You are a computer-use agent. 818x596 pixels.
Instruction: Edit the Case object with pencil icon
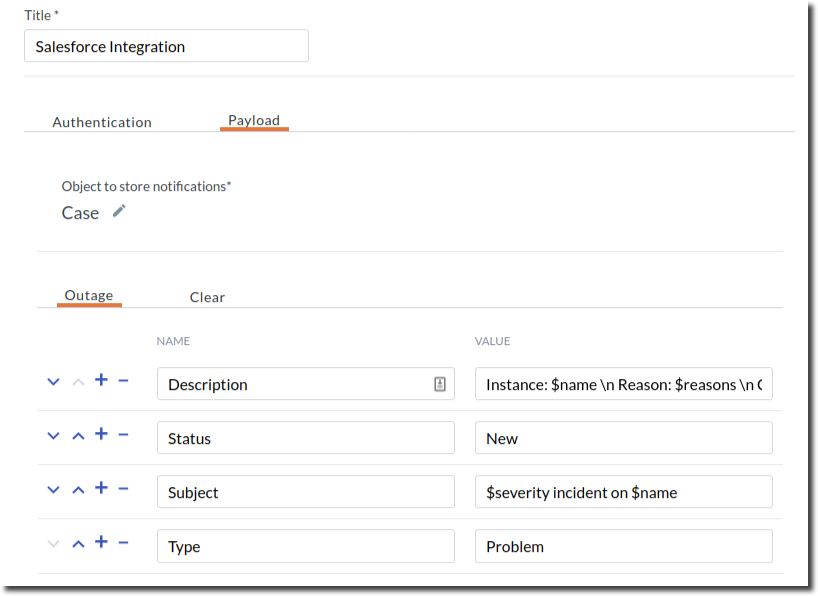tap(119, 211)
